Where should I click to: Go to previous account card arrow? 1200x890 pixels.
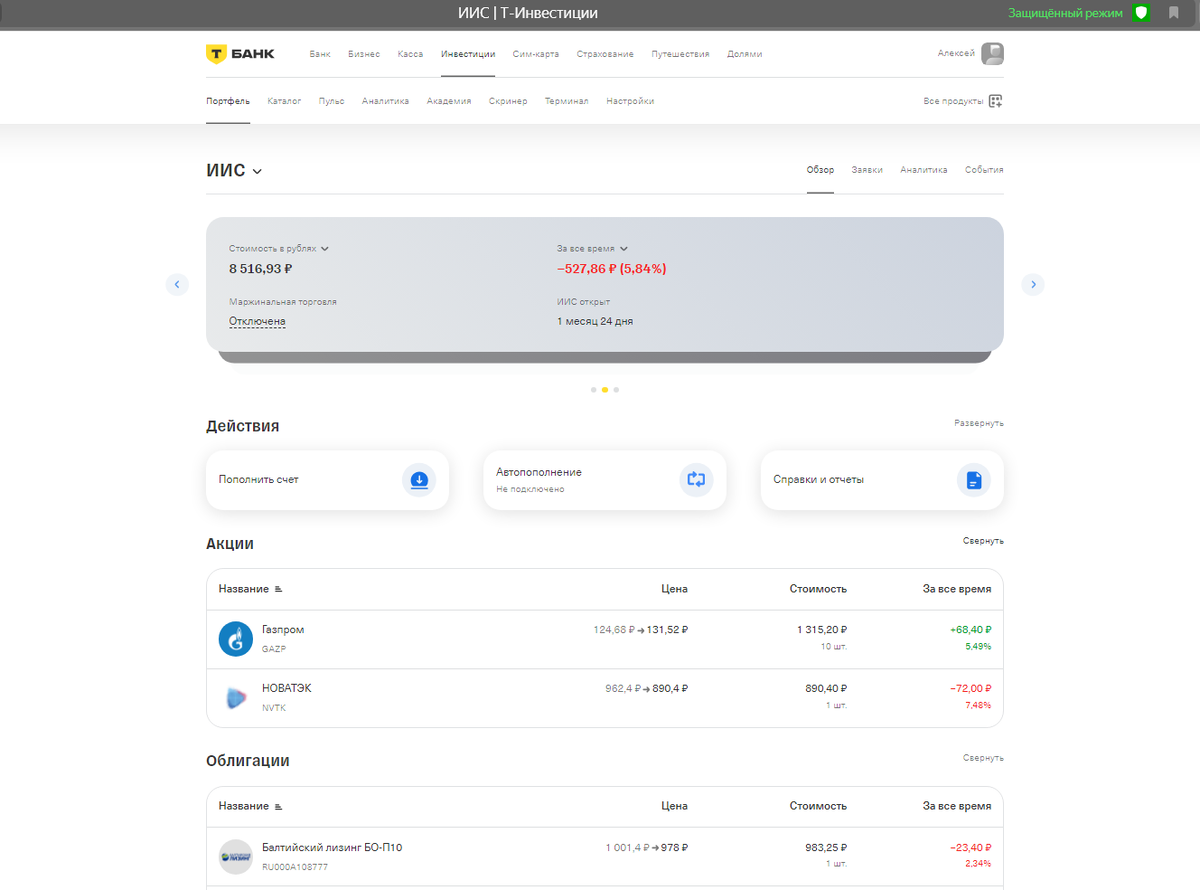click(177, 285)
